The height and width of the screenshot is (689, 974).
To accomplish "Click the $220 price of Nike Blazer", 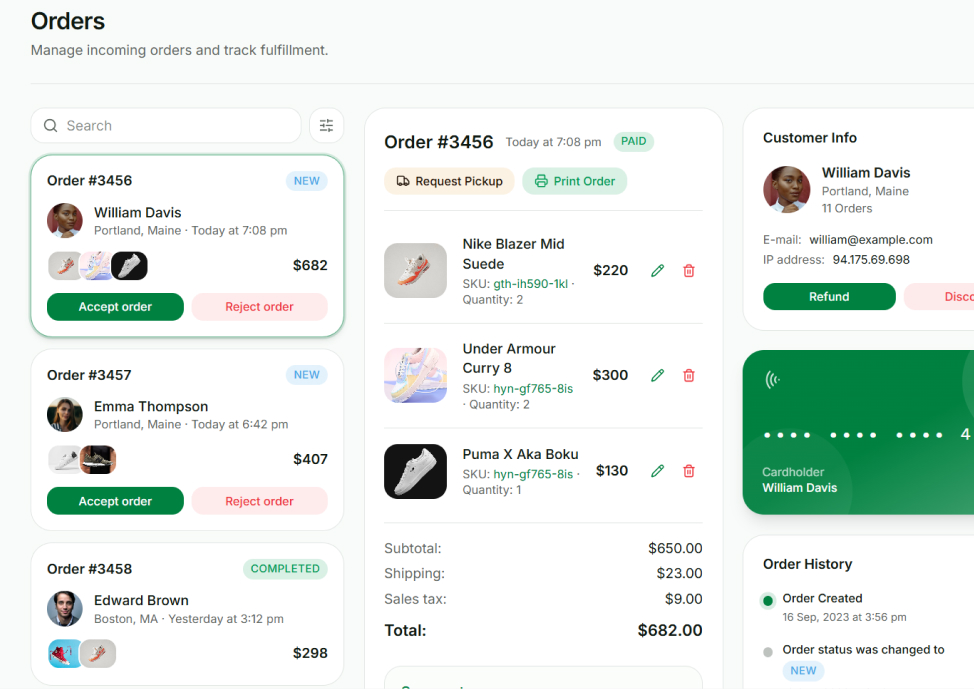I will tap(611, 270).
